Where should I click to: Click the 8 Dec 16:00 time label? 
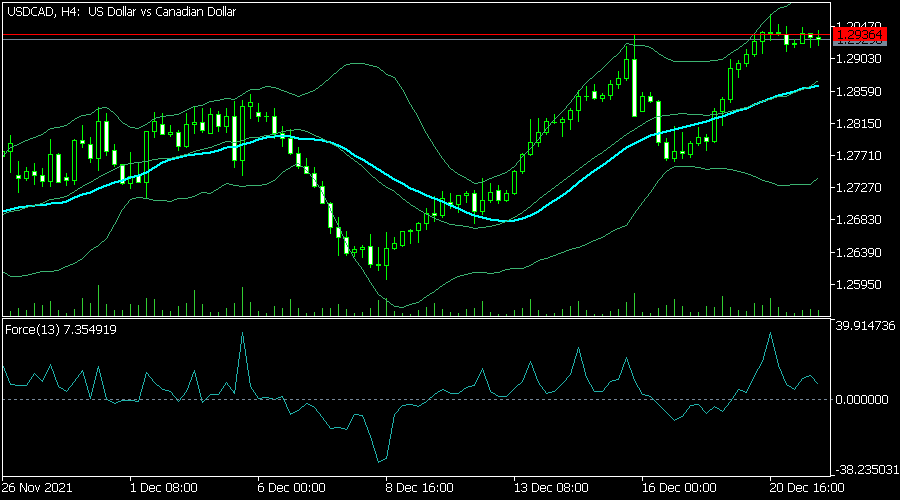[x=420, y=488]
